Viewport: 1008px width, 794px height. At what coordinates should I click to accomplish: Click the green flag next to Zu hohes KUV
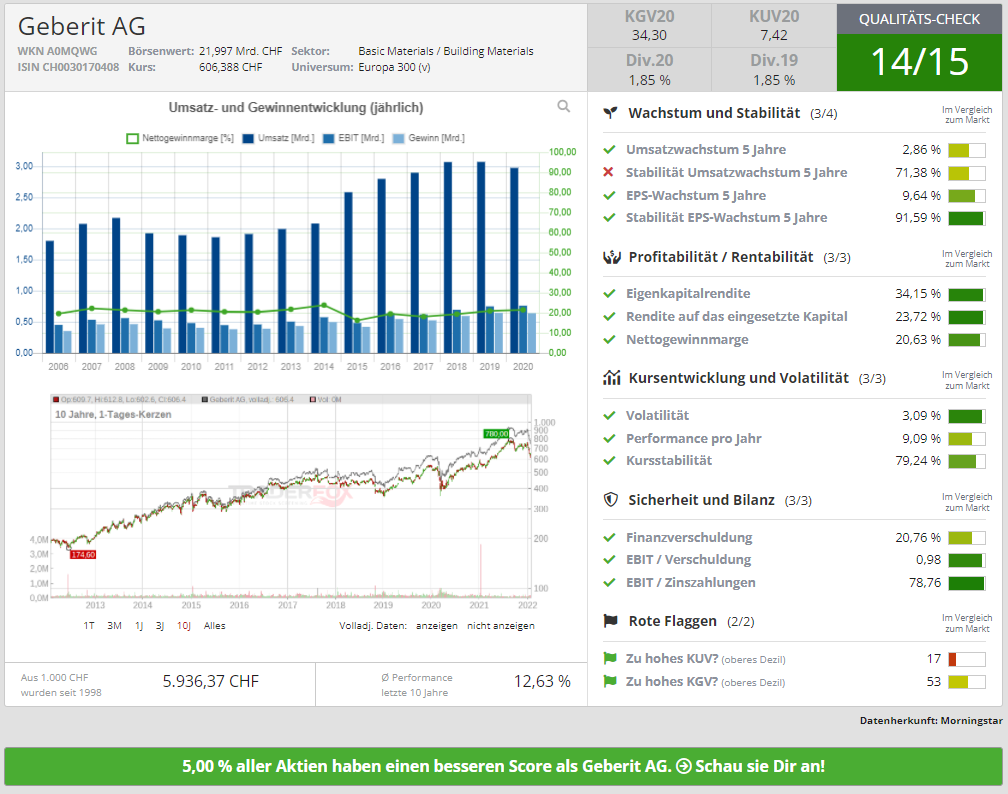(x=610, y=658)
